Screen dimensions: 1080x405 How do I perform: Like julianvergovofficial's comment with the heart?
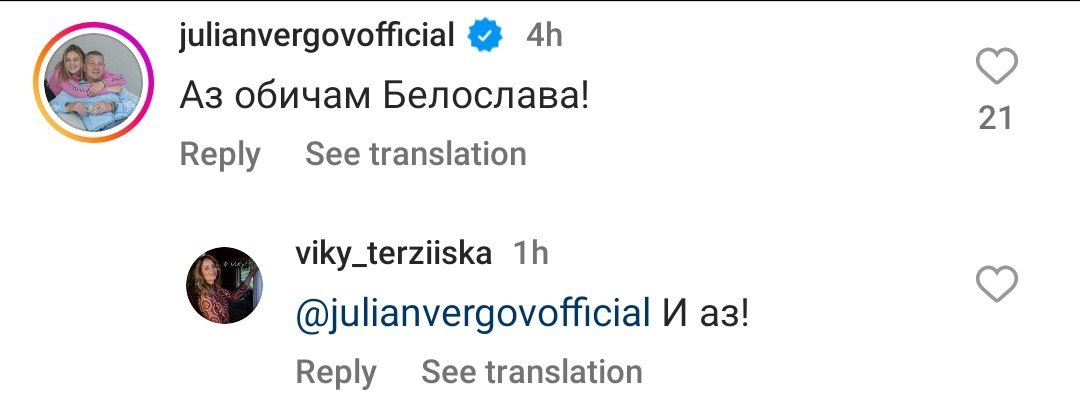pyautogui.click(x=995, y=68)
